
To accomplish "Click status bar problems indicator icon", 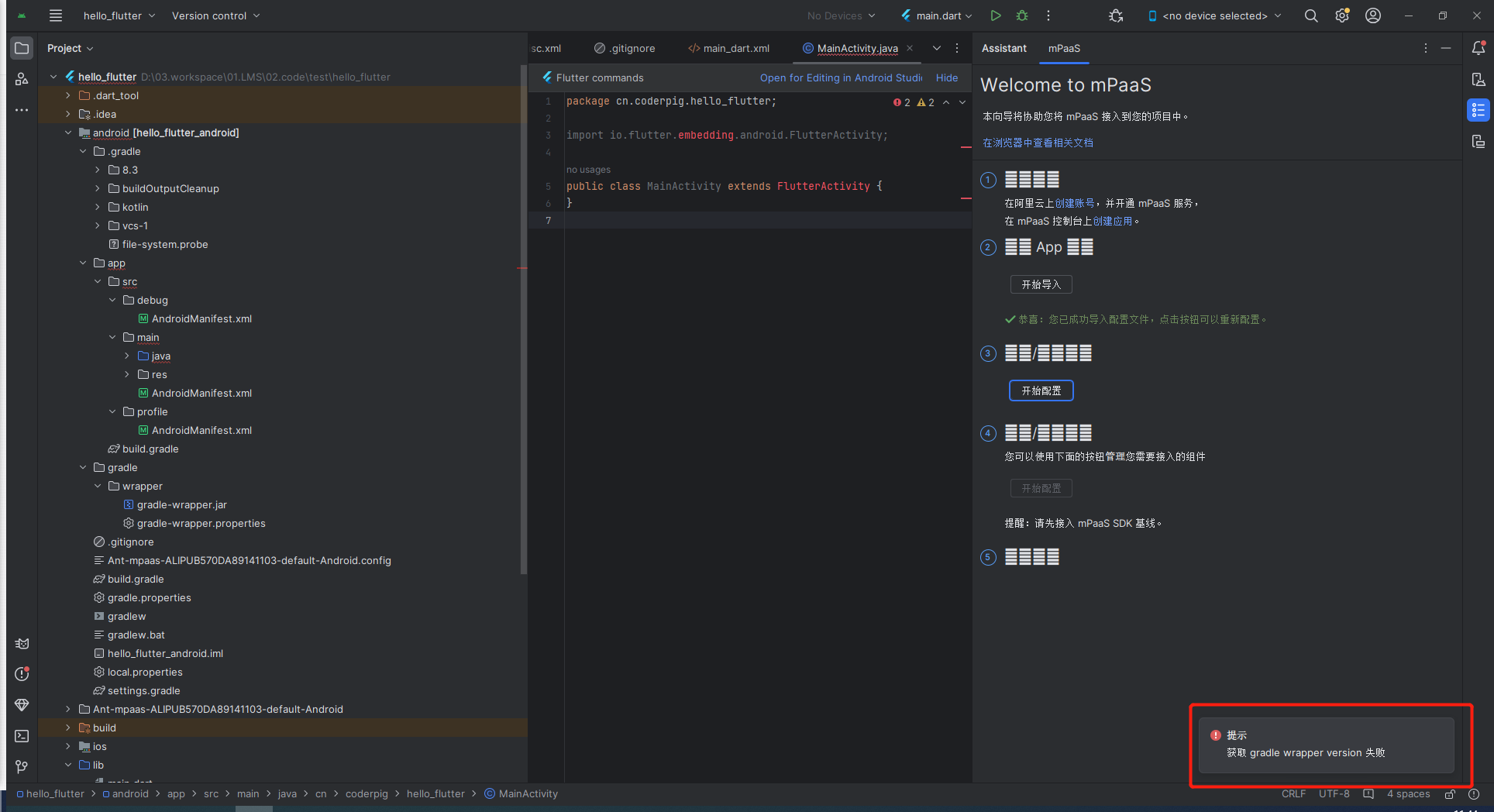I will [x=1474, y=794].
